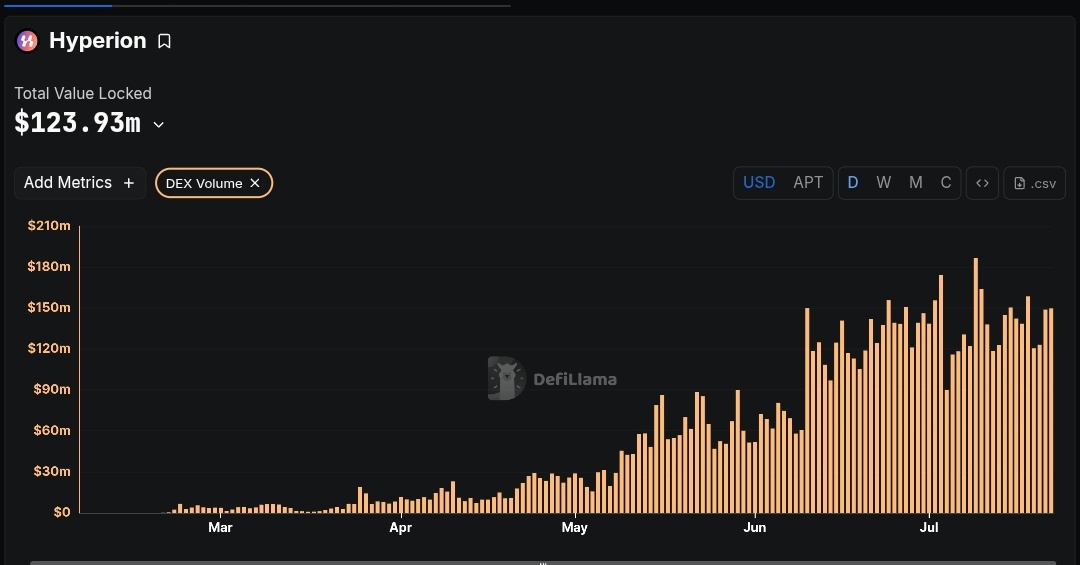Click the Jul x-axis label
This screenshot has height=565, width=1080.
[x=929, y=528]
